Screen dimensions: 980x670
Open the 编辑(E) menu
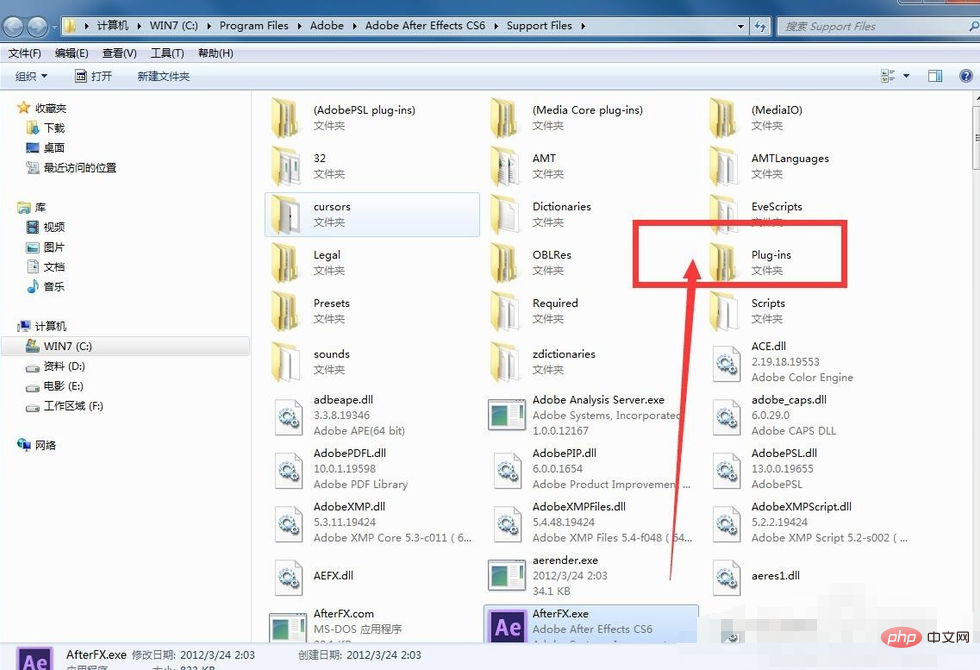point(71,53)
